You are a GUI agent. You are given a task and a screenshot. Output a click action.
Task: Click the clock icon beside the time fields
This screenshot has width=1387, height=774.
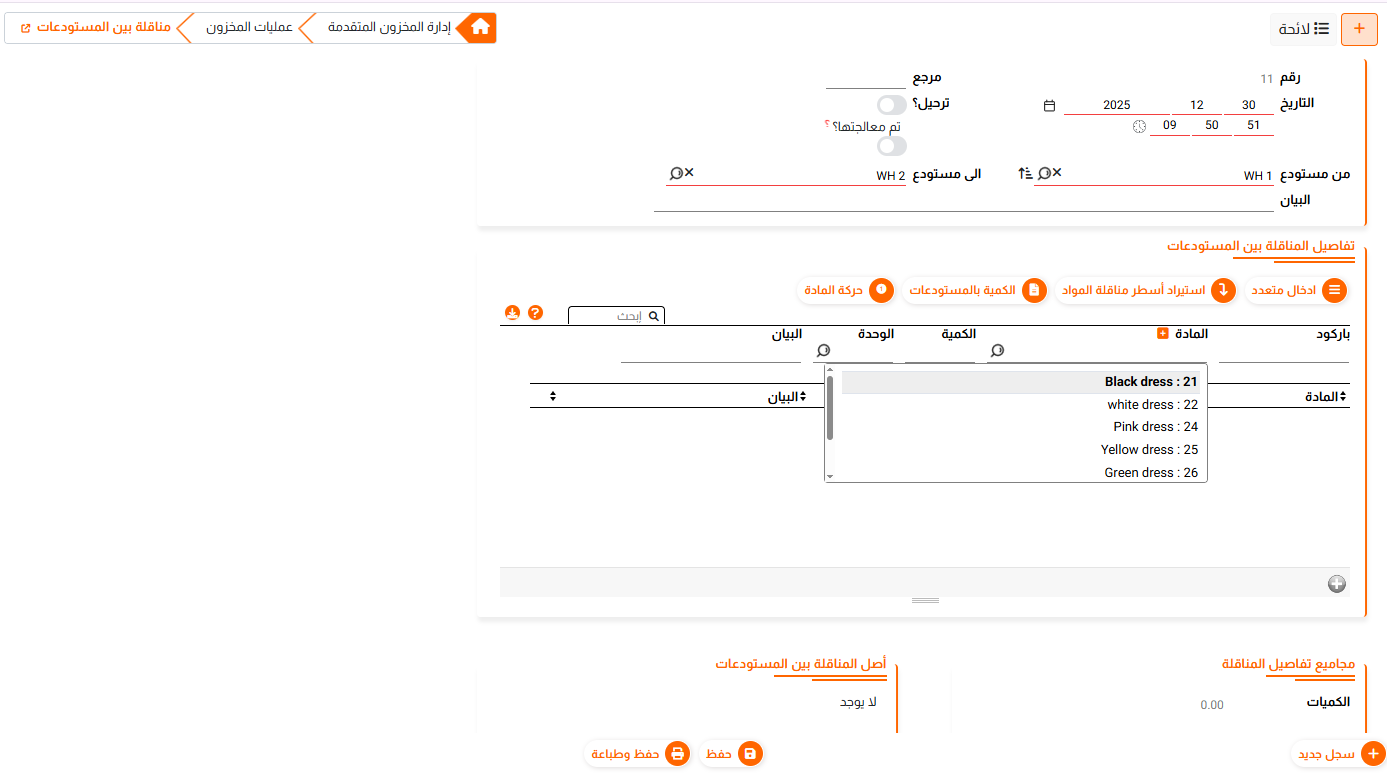(1139, 126)
